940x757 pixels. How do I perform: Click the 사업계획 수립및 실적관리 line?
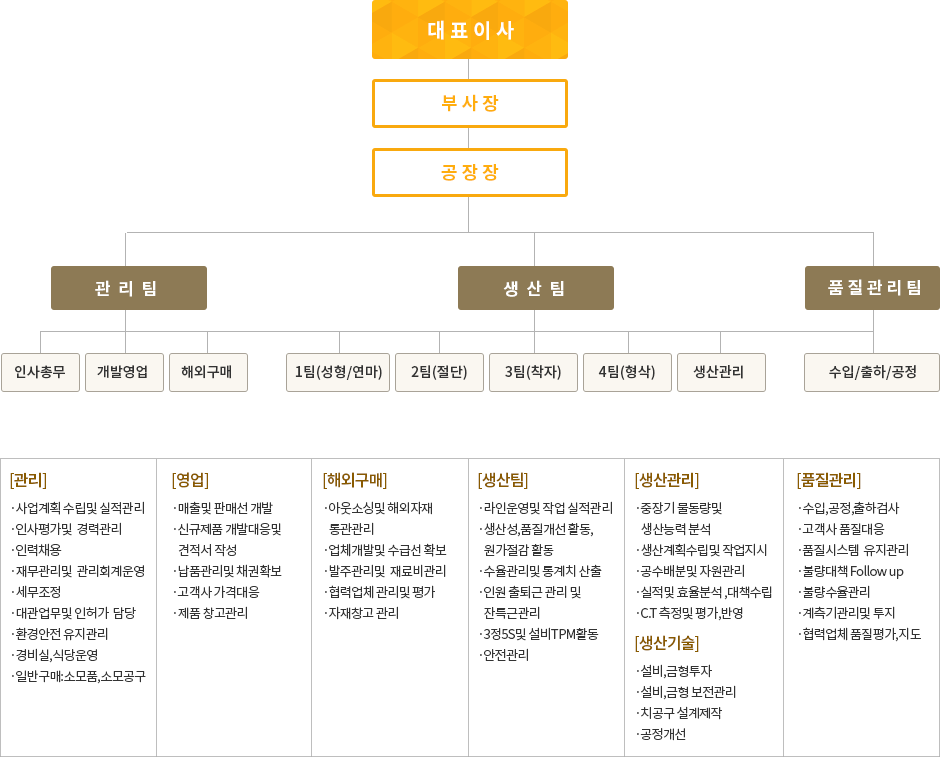pyautogui.click(x=78, y=508)
